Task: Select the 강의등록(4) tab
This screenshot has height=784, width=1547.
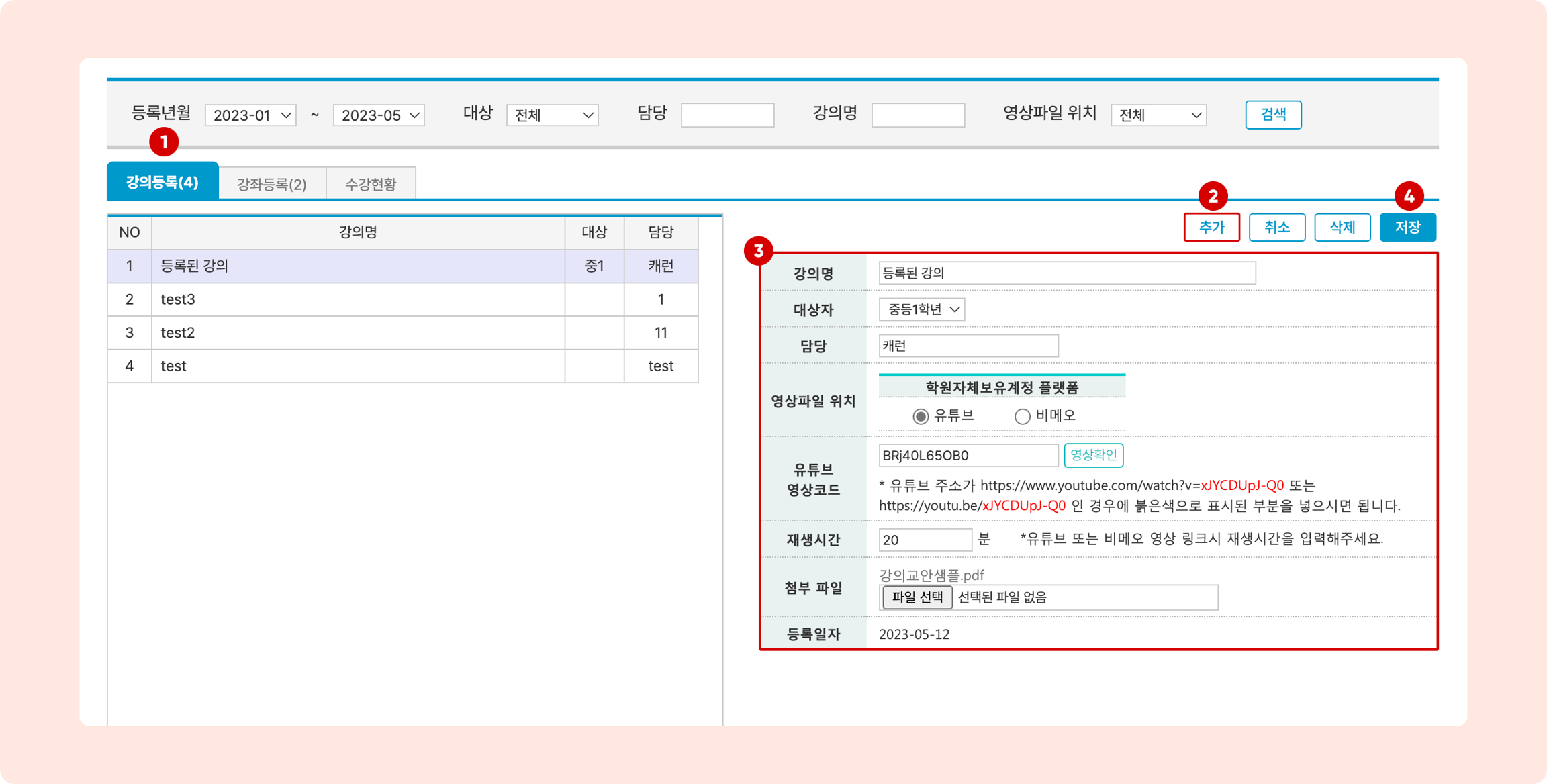Action: tap(162, 182)
